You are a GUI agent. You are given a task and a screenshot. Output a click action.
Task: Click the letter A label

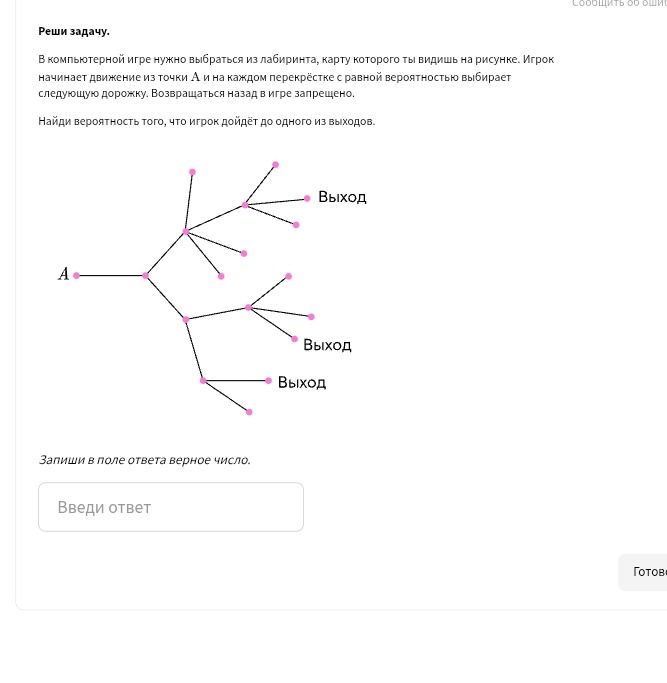64,274
